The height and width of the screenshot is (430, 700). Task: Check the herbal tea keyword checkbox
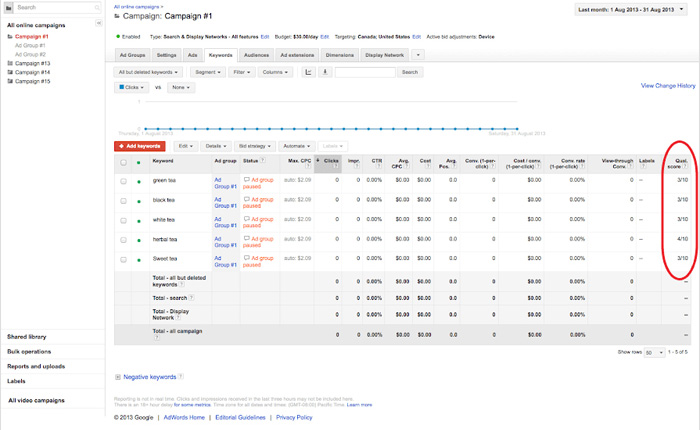[123, 240]
